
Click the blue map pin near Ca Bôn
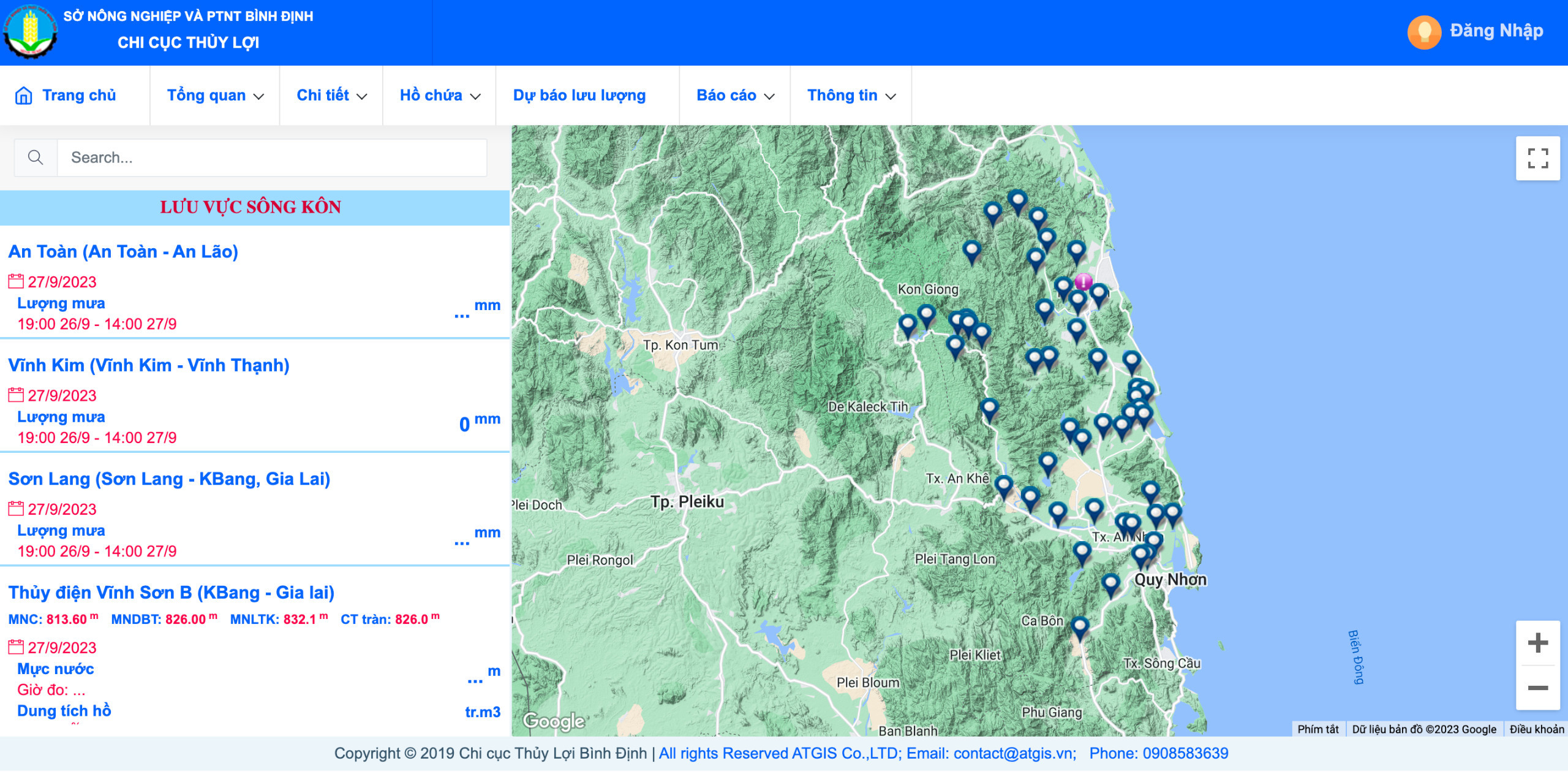(x=1079, y=627)
